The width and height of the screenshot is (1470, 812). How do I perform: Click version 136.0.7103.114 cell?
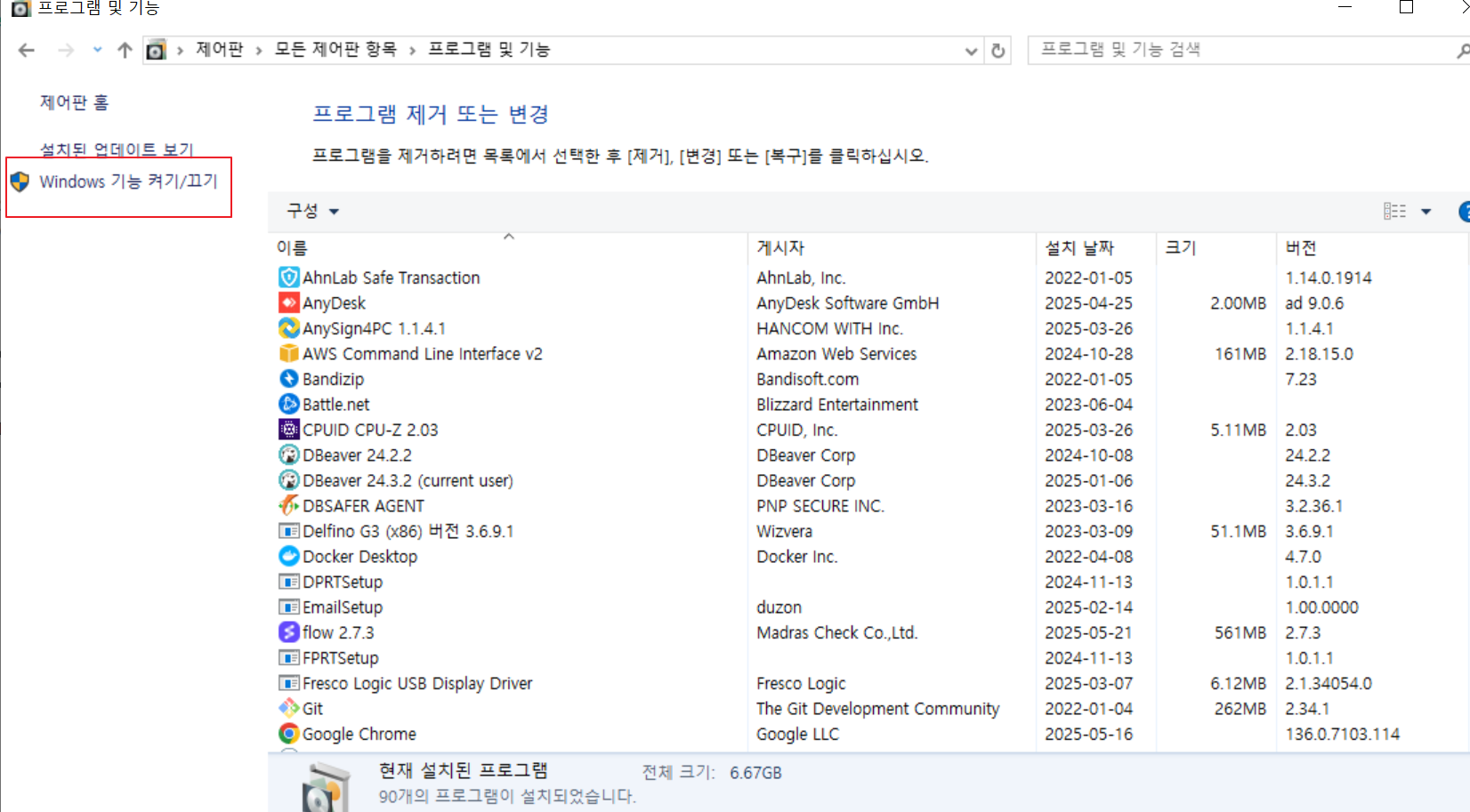pyautogui.click(x=1343, y=734)
